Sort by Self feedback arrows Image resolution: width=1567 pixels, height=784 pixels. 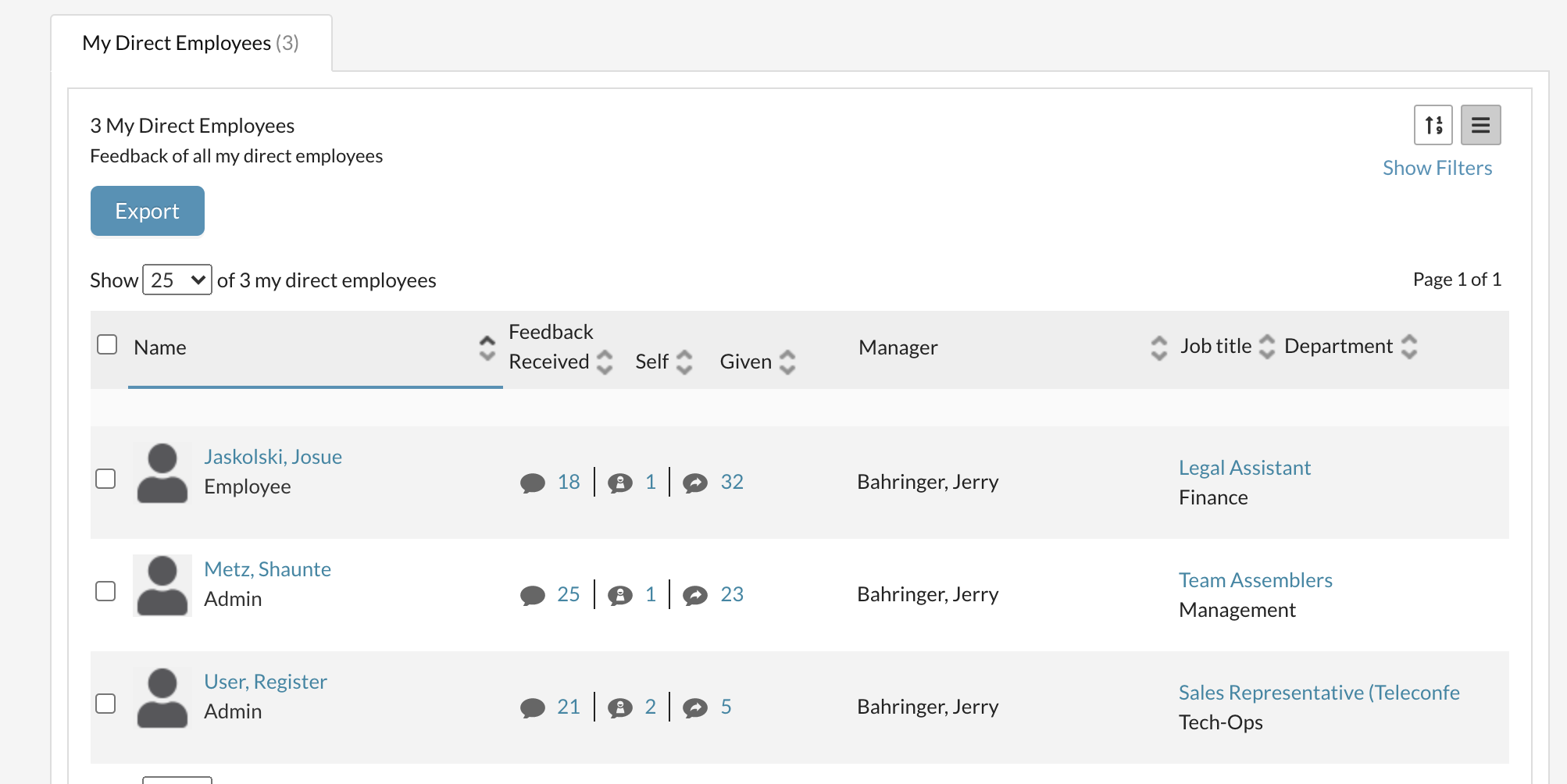(684, 362)
